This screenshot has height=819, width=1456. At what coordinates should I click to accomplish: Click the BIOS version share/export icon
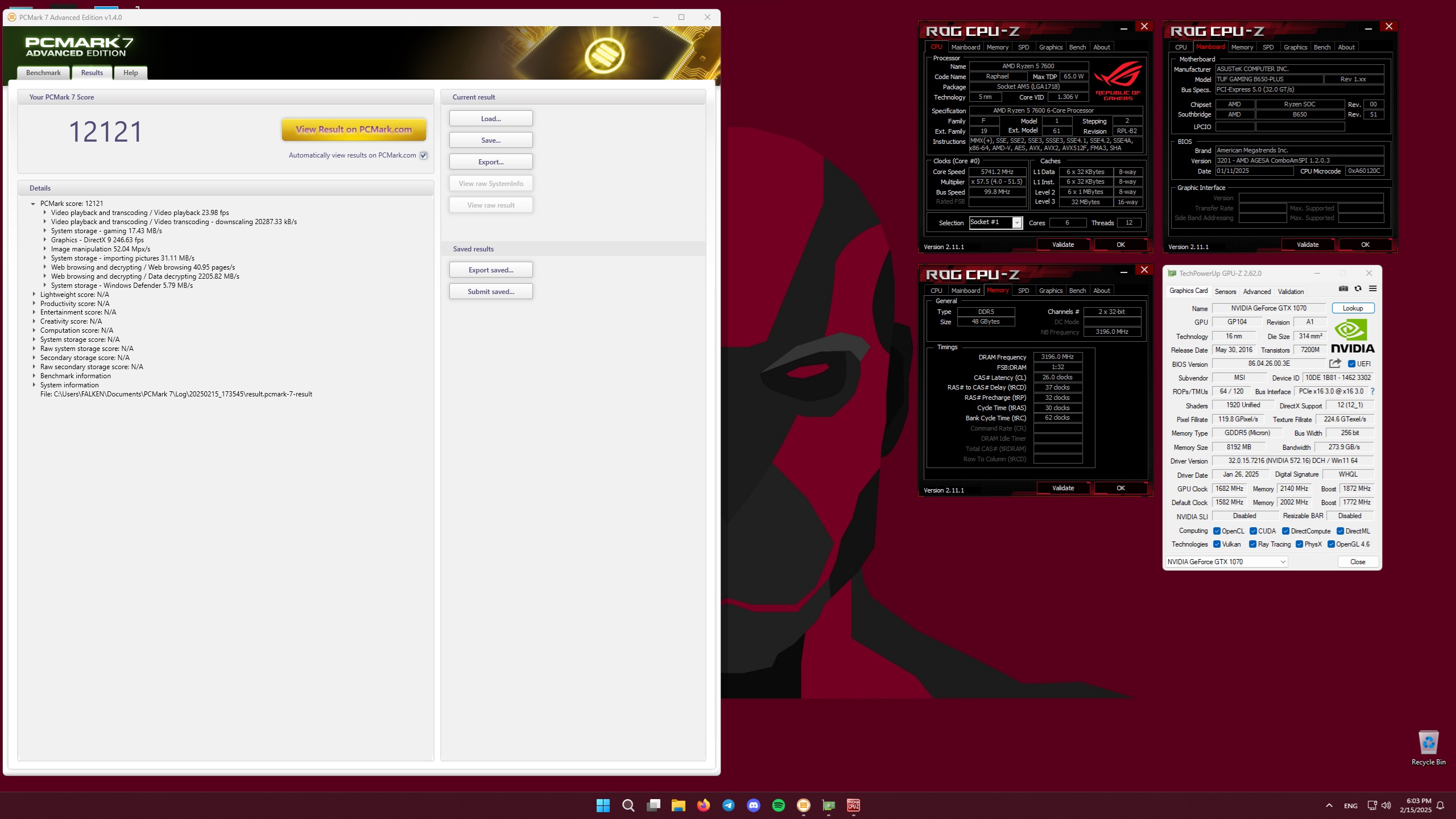coord(1335,363)
